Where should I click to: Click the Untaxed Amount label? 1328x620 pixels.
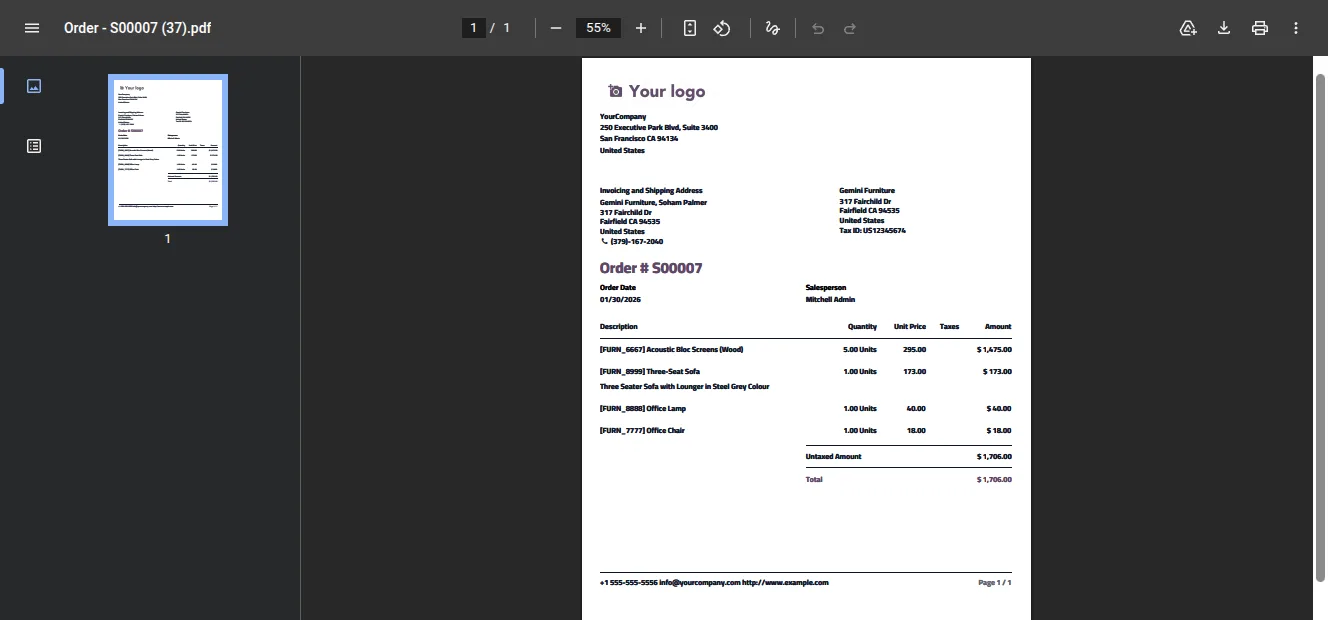[x=833, y=457]
